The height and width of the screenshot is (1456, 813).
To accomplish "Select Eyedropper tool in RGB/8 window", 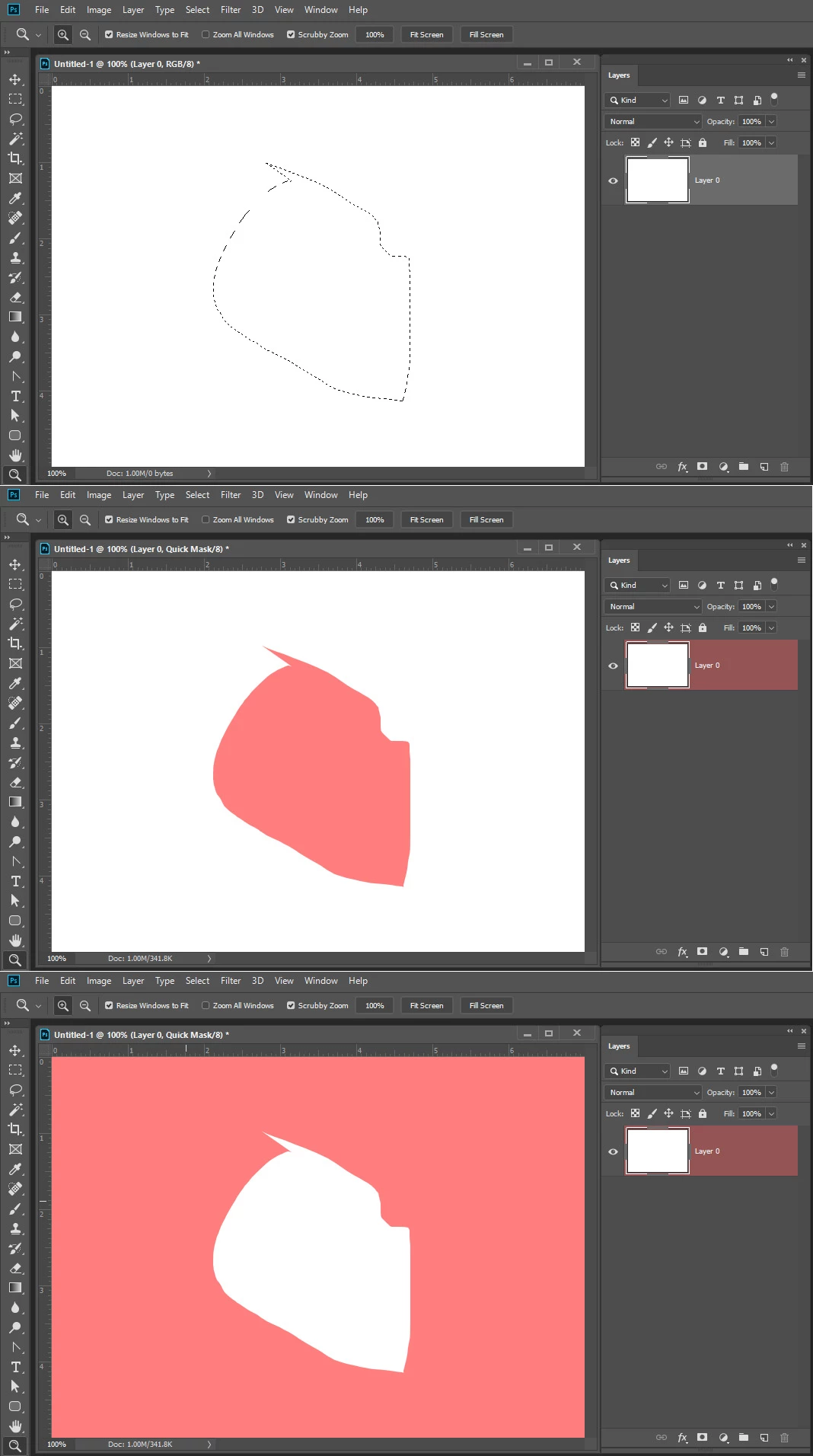I will [x=15, y=198].
